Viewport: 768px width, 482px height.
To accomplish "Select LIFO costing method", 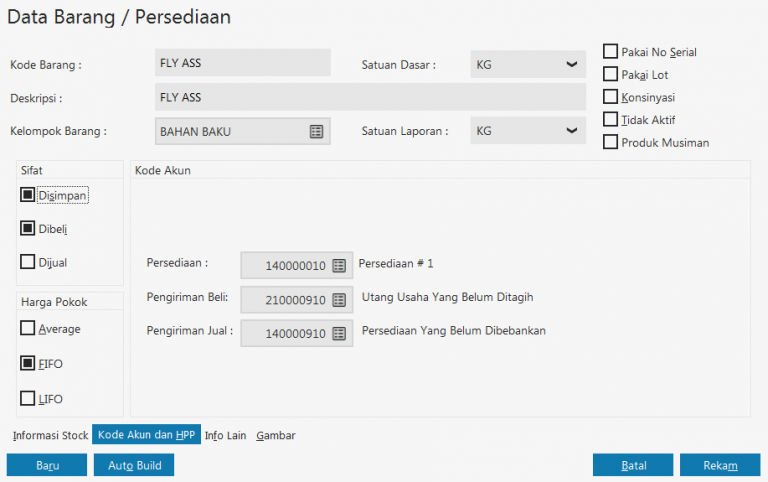I will coord(28,399).
